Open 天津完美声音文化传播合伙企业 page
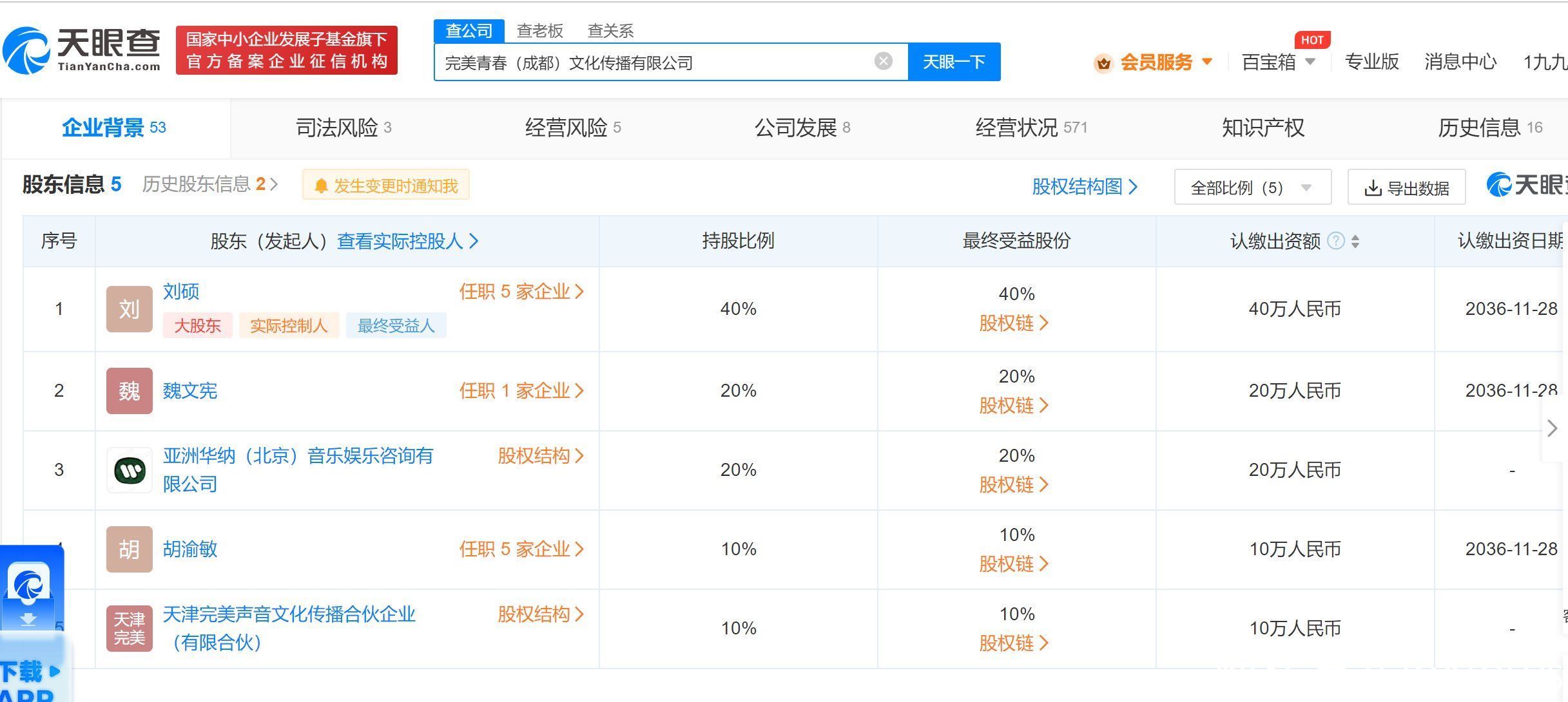 [289, 629]
